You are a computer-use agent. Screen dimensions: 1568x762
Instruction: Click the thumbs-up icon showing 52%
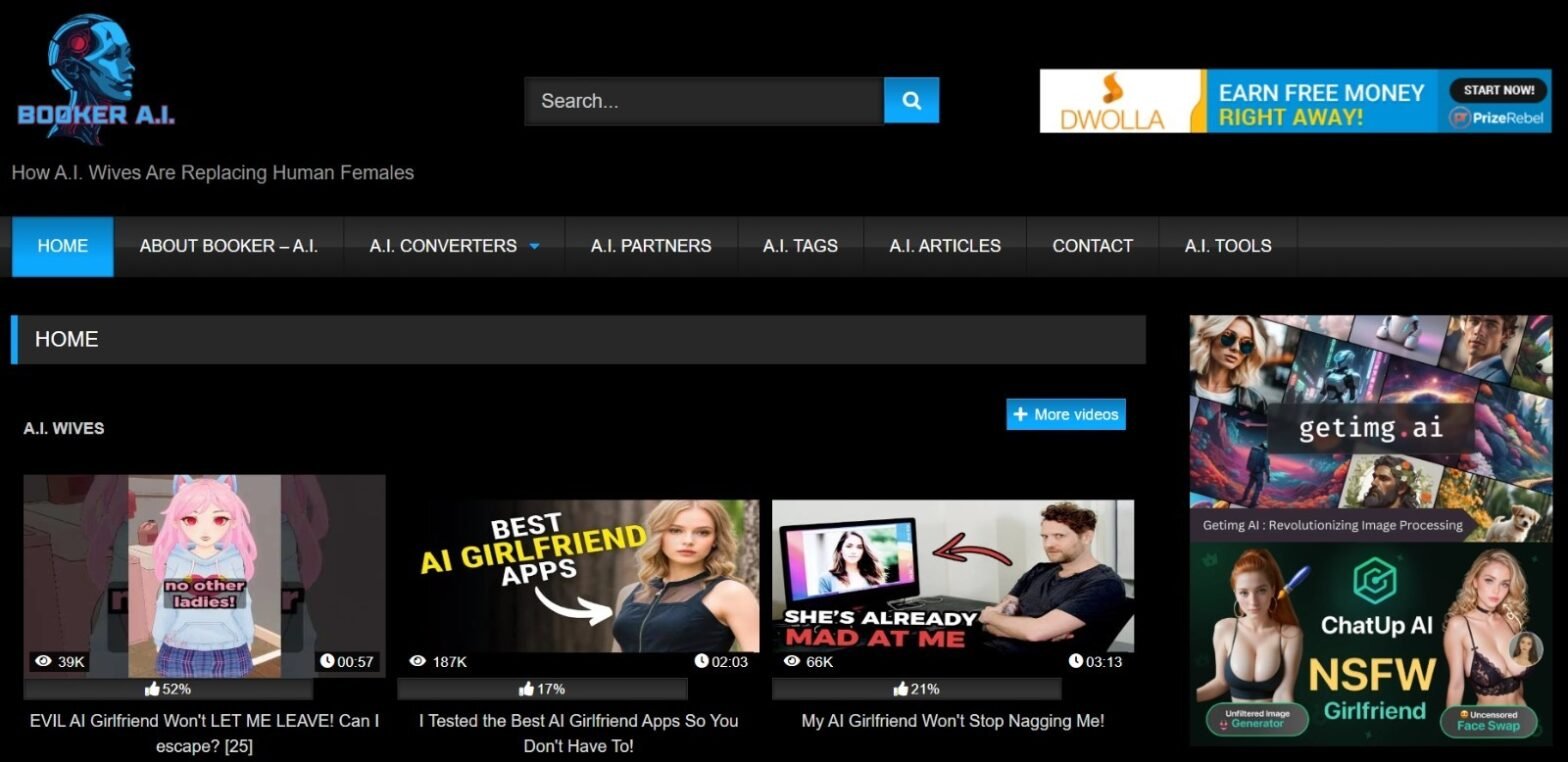click(x=152, y=689)
